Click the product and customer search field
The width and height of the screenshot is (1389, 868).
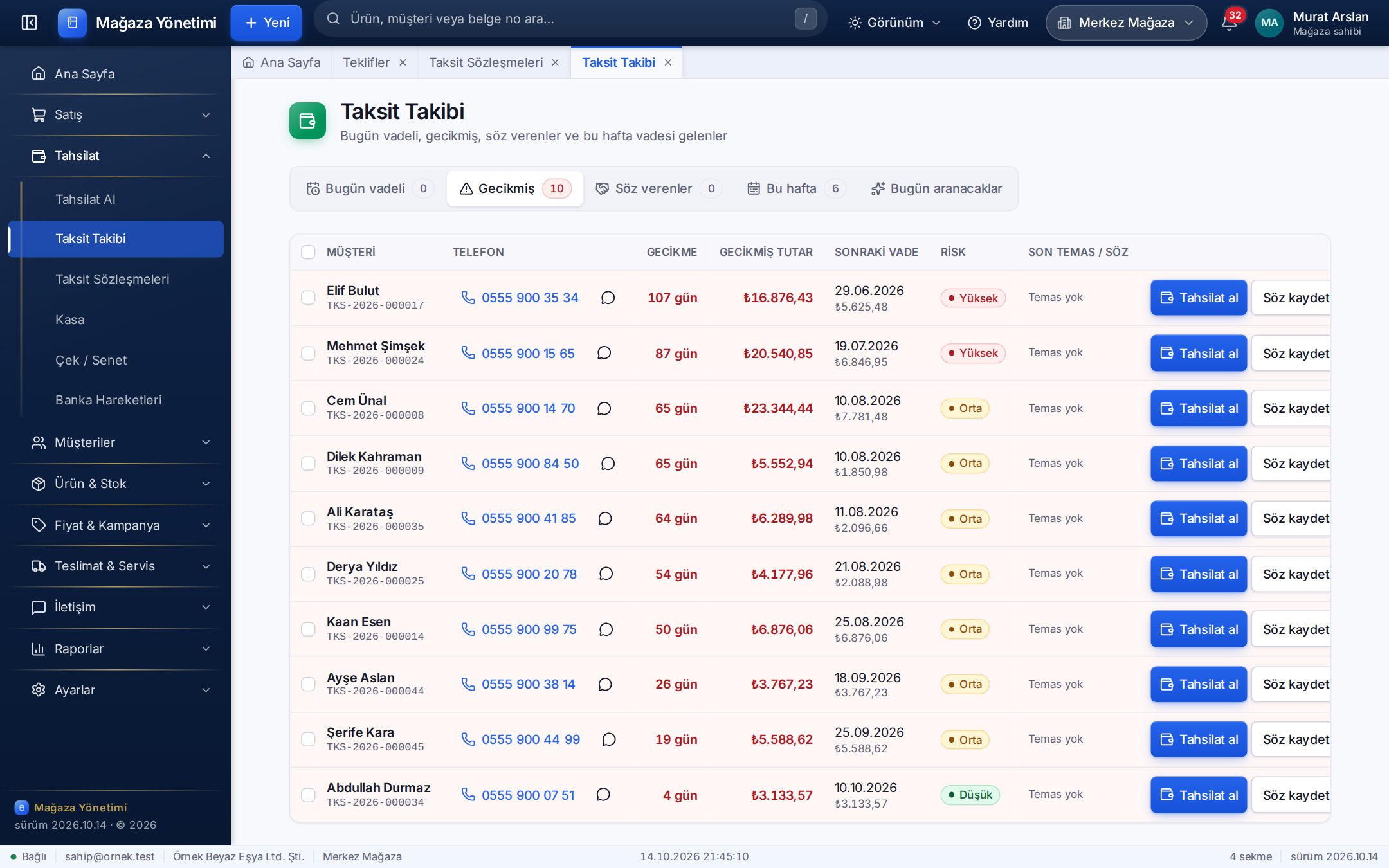pyautogui.click(x=570, y=19)
